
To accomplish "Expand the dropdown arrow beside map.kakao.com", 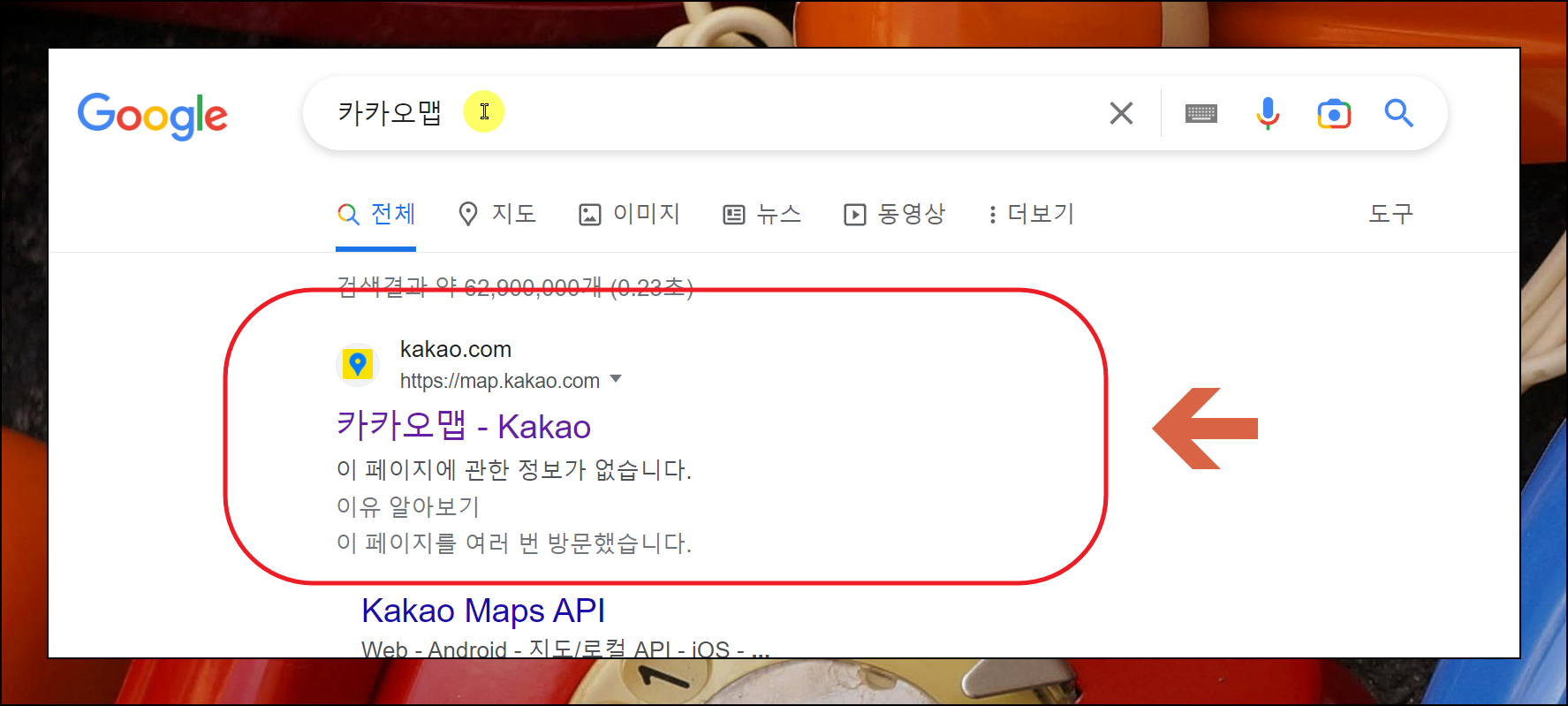I will click(x=616, y=379).
